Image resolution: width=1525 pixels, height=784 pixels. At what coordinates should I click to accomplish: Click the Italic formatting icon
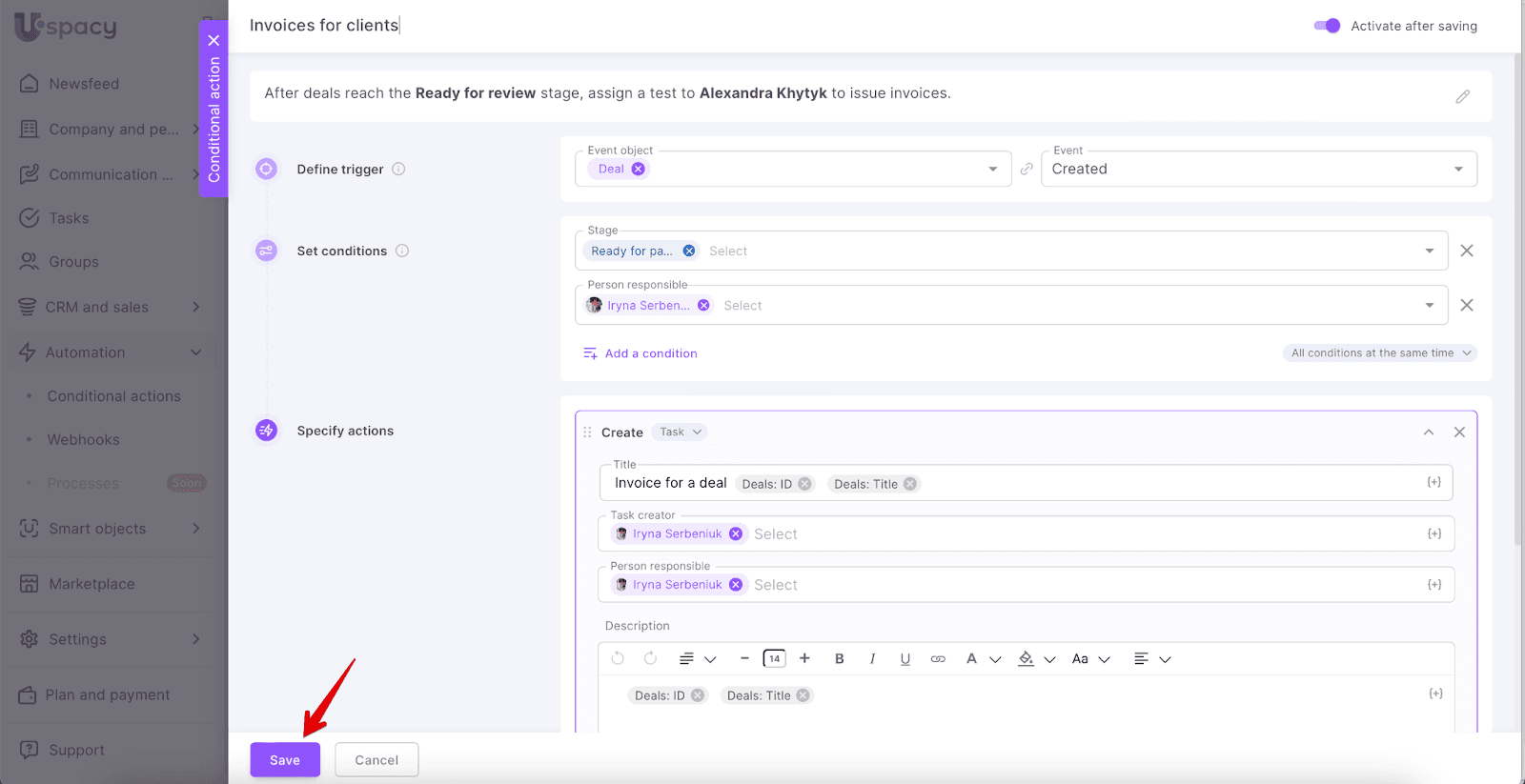pyautogui.click(x=872, y=659)
